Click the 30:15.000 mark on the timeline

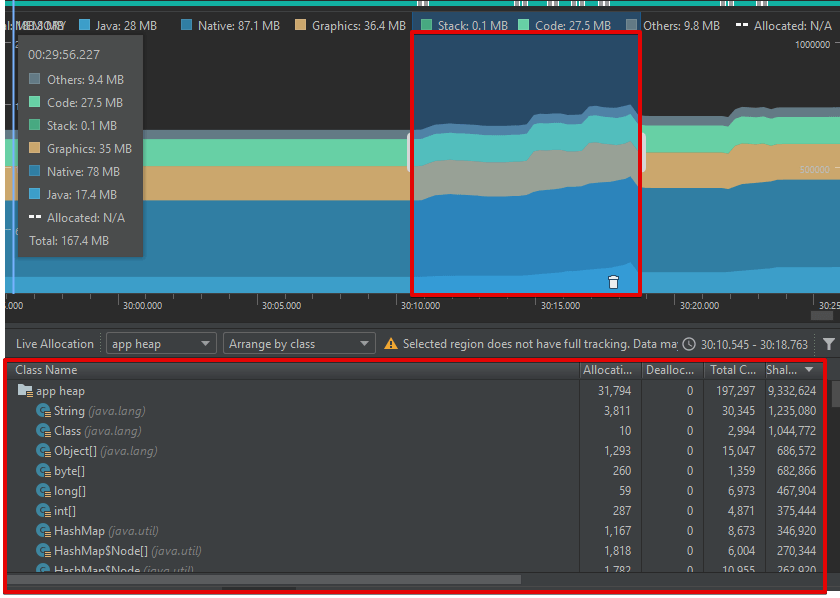560,306
